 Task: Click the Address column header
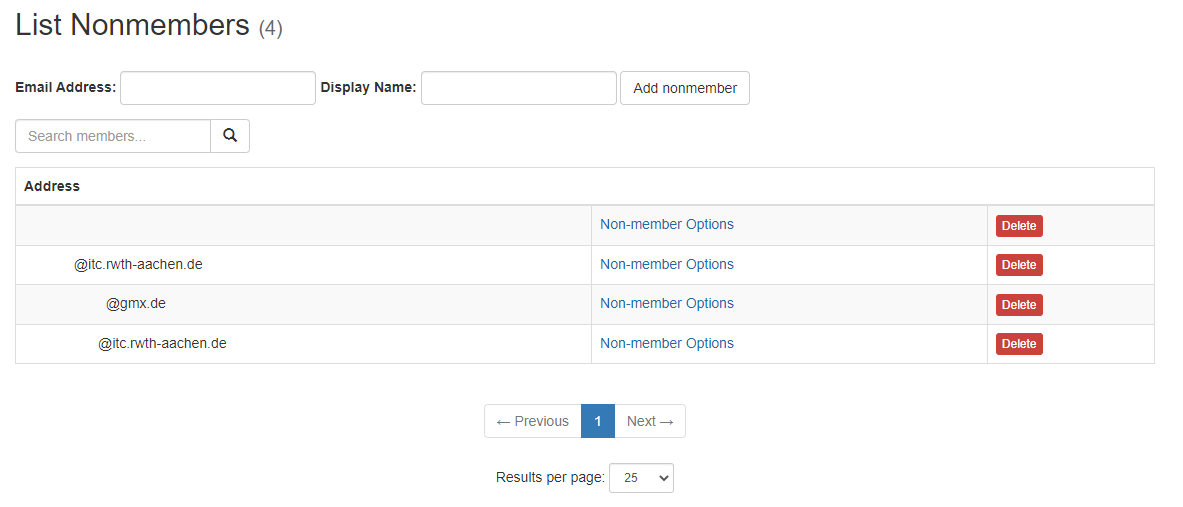(52, 186)
